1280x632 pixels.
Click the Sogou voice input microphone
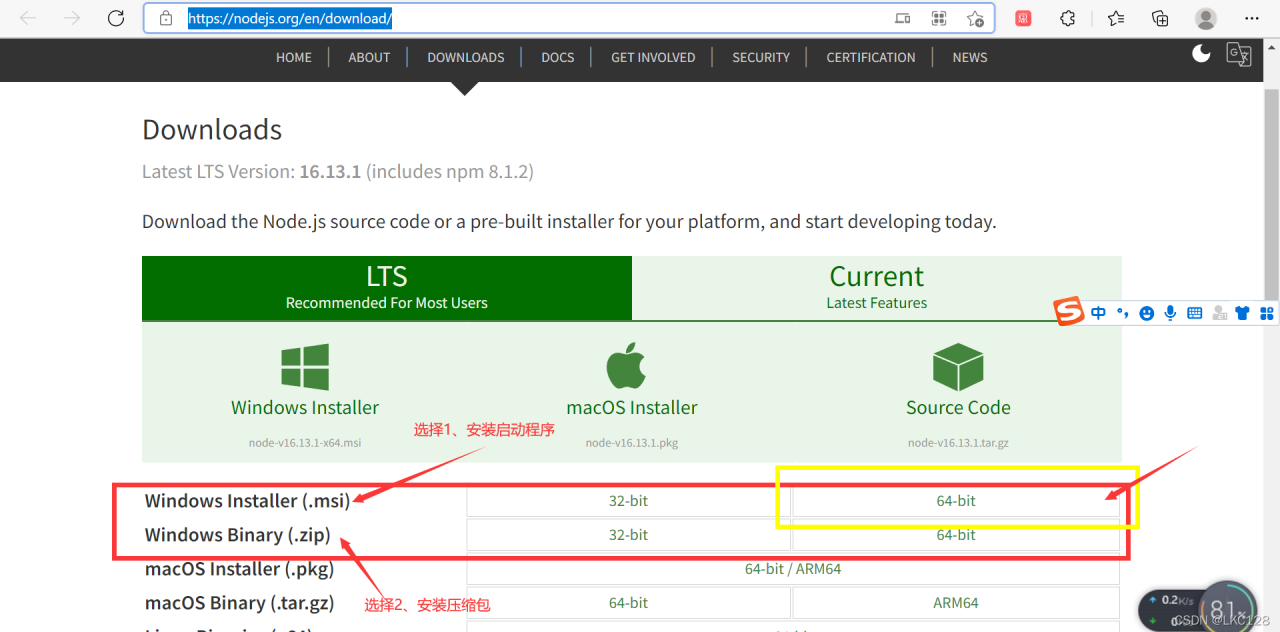(x=1170, y=313)
